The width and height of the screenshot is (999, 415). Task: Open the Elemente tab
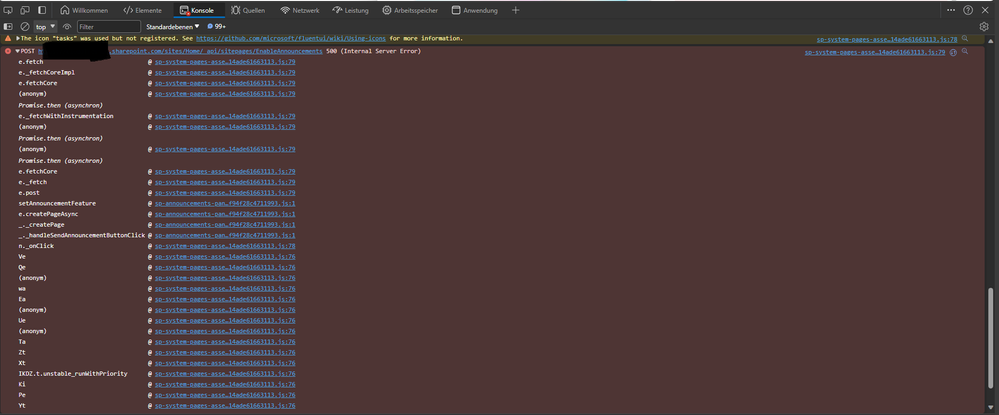pos(143,10)
